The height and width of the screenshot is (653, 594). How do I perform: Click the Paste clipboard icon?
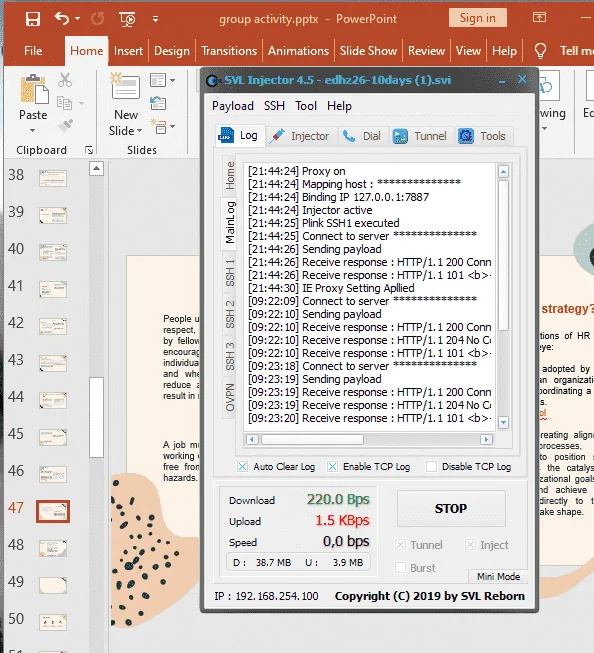(34, 89)
